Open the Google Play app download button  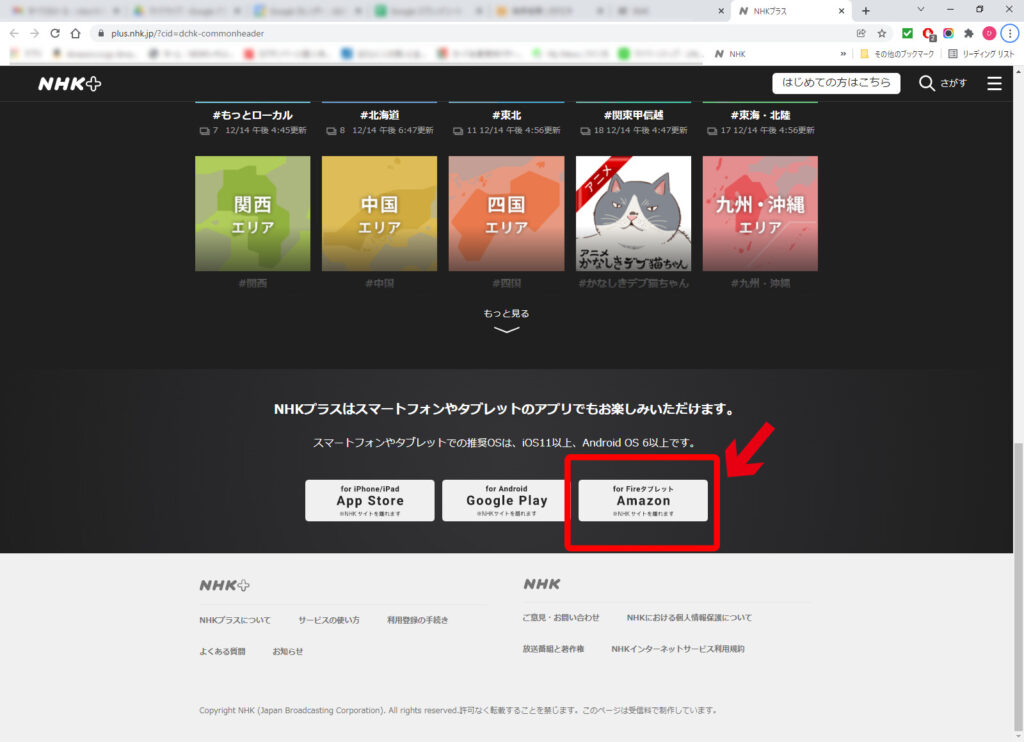pyautogui.click(x=506, y=500)
